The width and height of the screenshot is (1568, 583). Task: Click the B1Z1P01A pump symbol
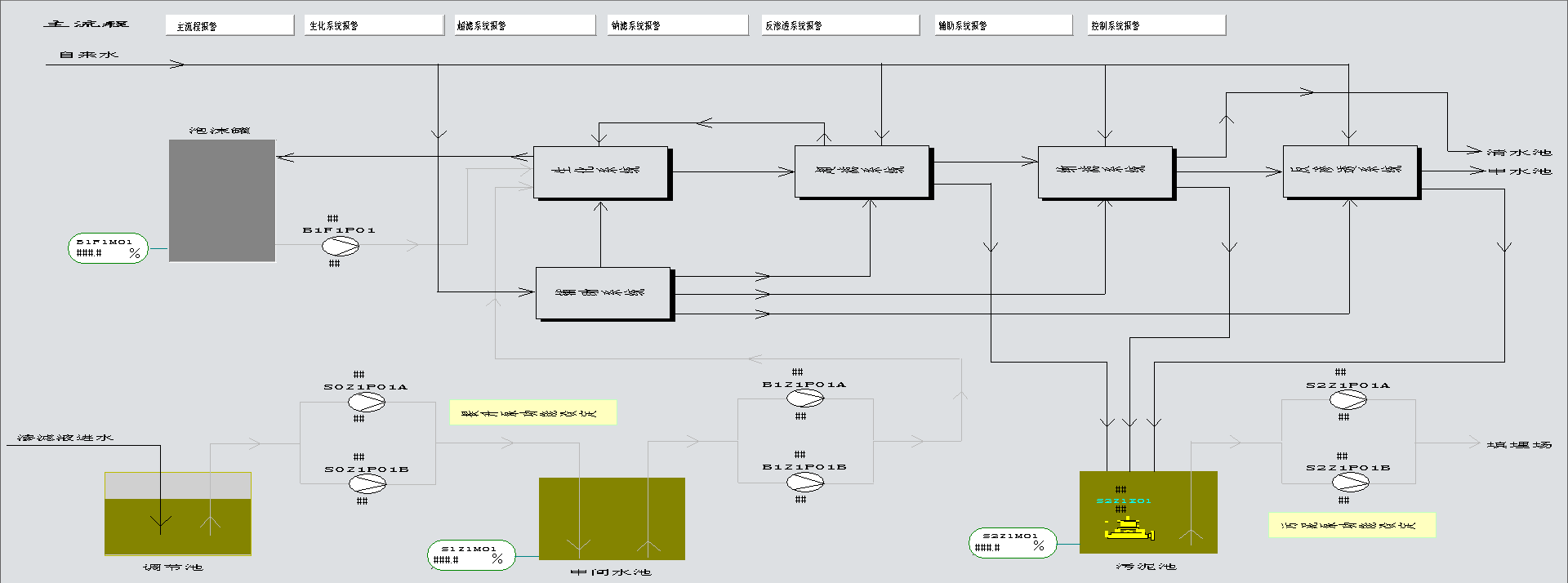coord(805,398)
